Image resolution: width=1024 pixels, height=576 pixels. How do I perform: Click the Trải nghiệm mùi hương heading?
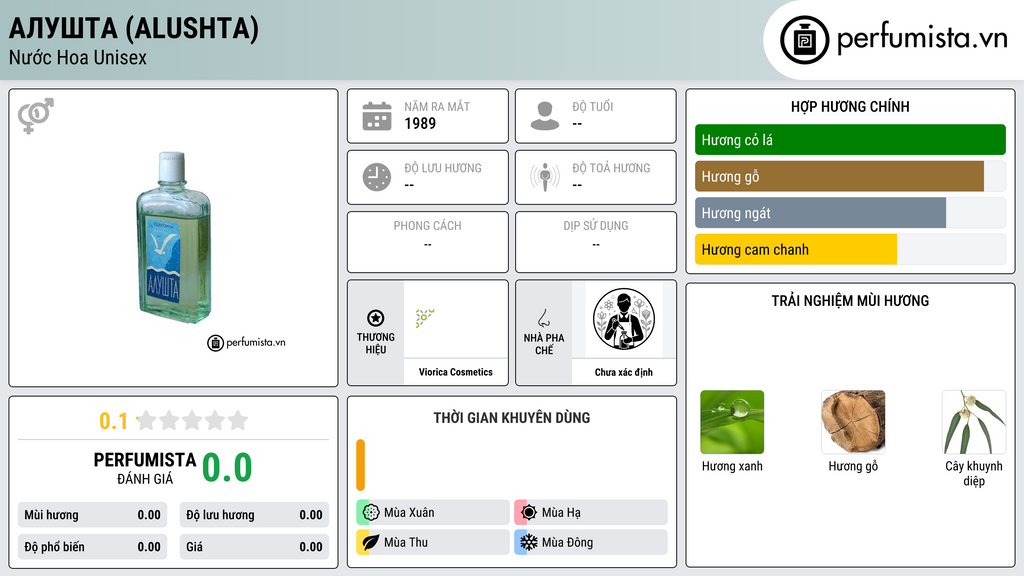[850, 301]
